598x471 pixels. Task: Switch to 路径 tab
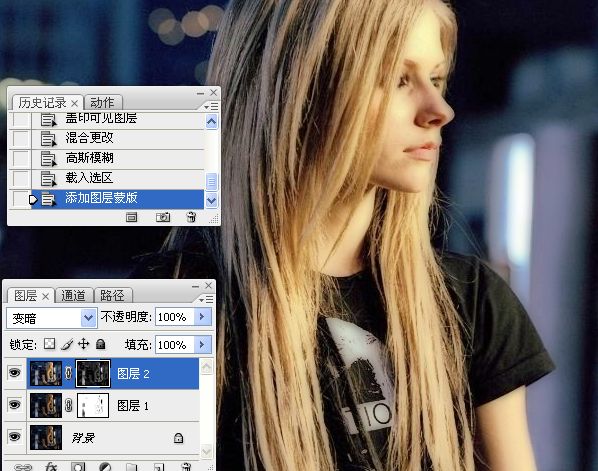pyautogui.click(x=113, y=296)
